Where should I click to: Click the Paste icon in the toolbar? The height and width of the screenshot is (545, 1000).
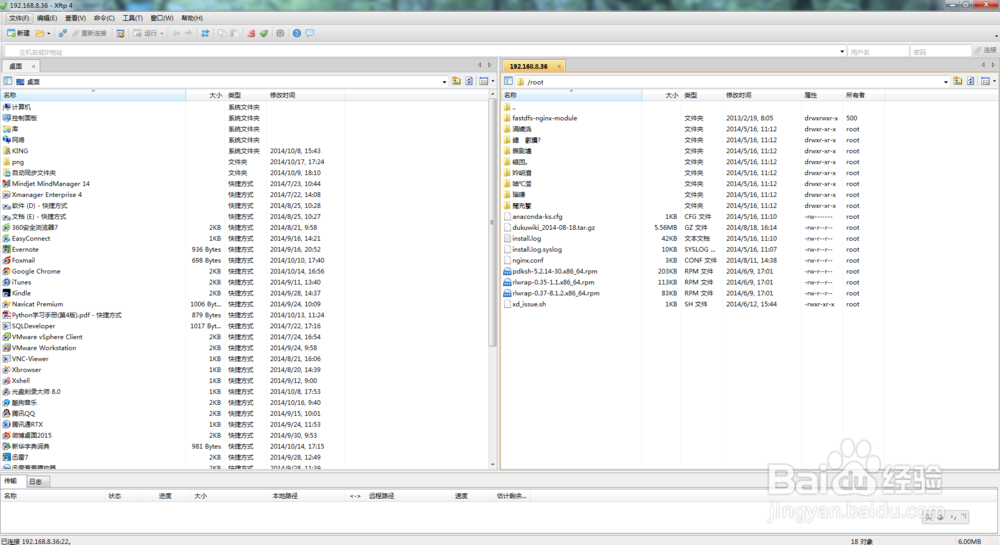(x=234, y=33)
